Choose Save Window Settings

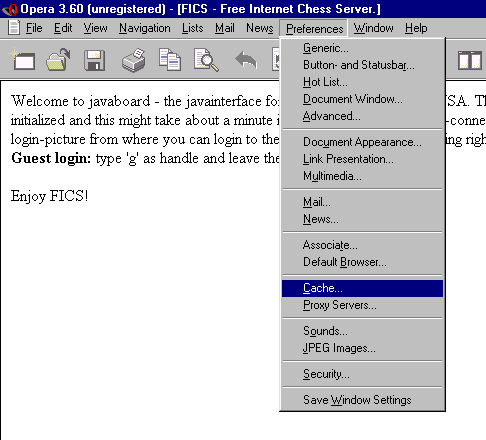pyautogui.click(x=362, y=400)
